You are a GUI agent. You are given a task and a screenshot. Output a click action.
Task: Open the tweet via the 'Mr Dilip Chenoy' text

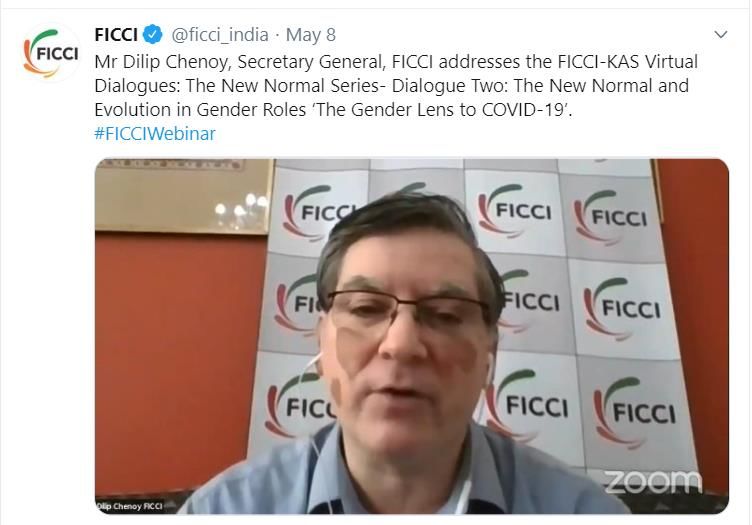point(161,62)
